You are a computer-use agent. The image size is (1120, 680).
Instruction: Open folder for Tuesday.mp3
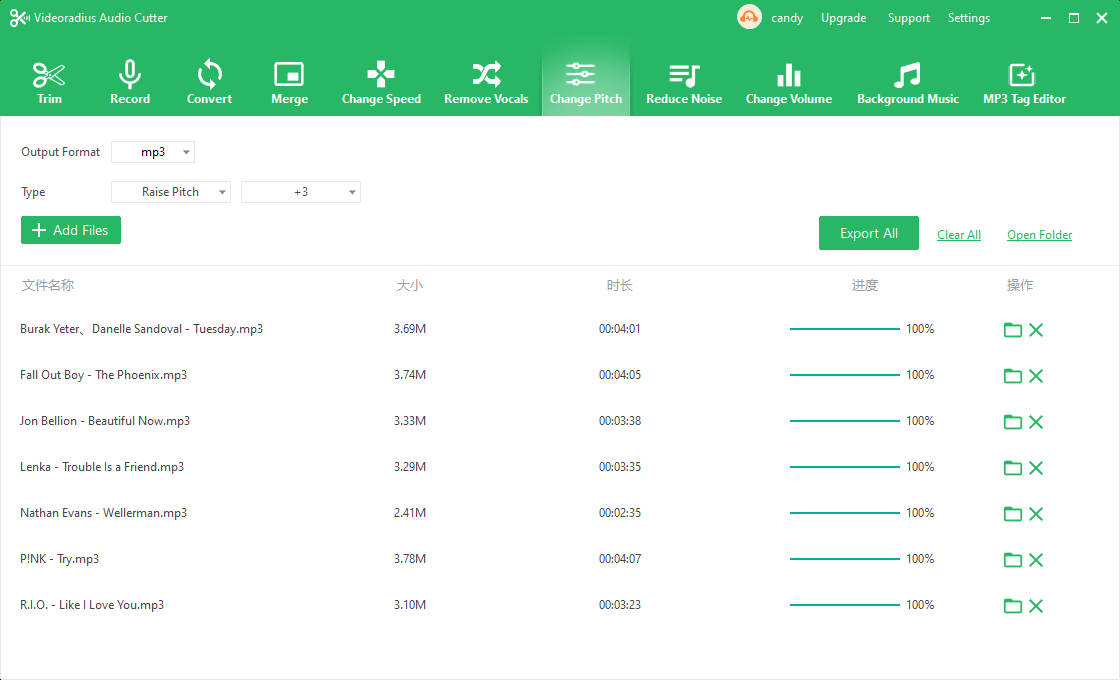click(x=1012, y=329)
